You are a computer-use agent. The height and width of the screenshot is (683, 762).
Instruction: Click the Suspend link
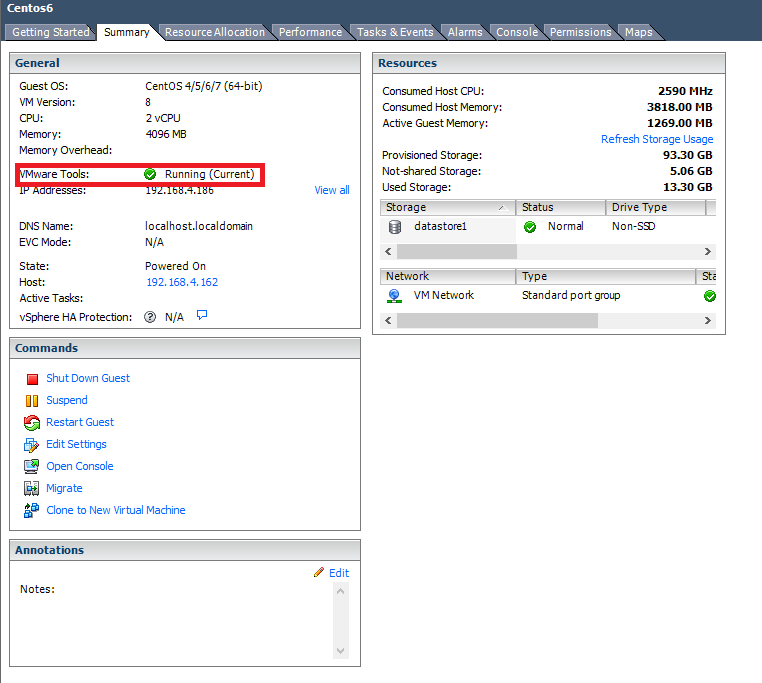click(67, 400)
